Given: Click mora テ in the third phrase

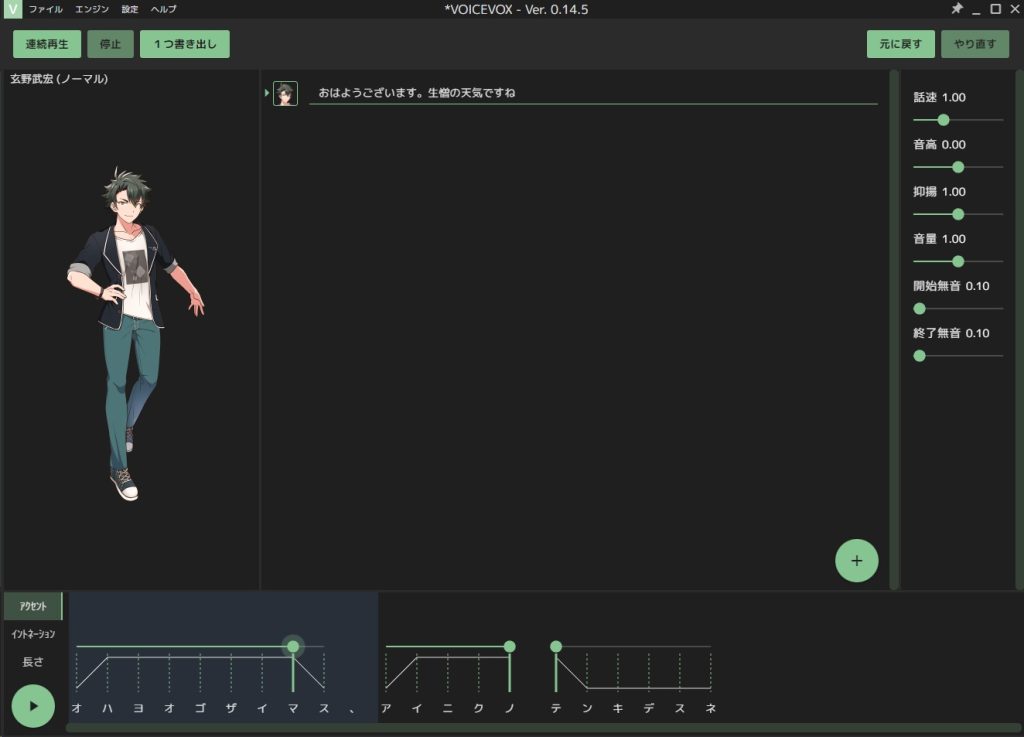Looking at the screenshot, I should 556,708.
